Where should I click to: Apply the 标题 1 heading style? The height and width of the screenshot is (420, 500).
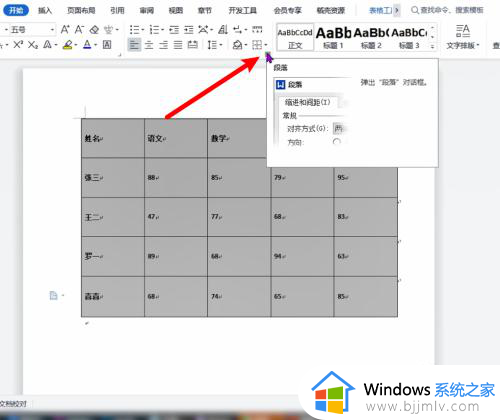(333, 37)
